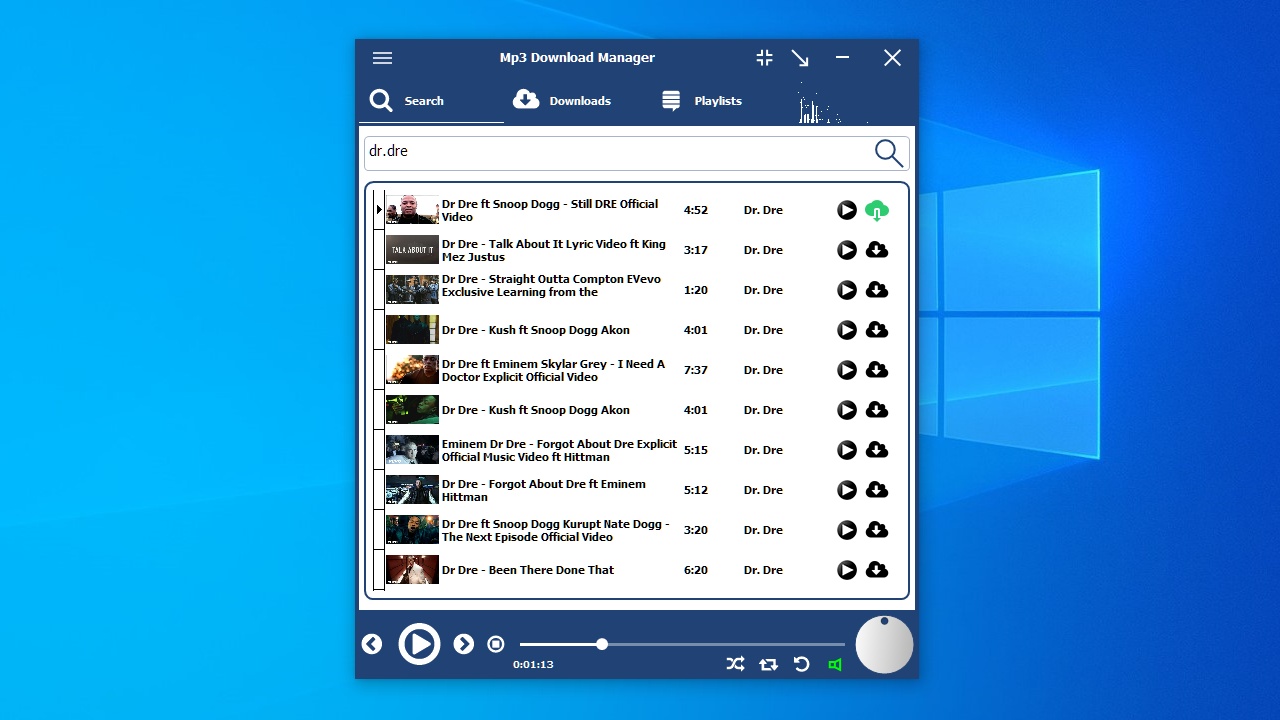This screenshot has width=1280, height=720.
Task: Play Been There Done That
Action: click(x=847, y=570)
